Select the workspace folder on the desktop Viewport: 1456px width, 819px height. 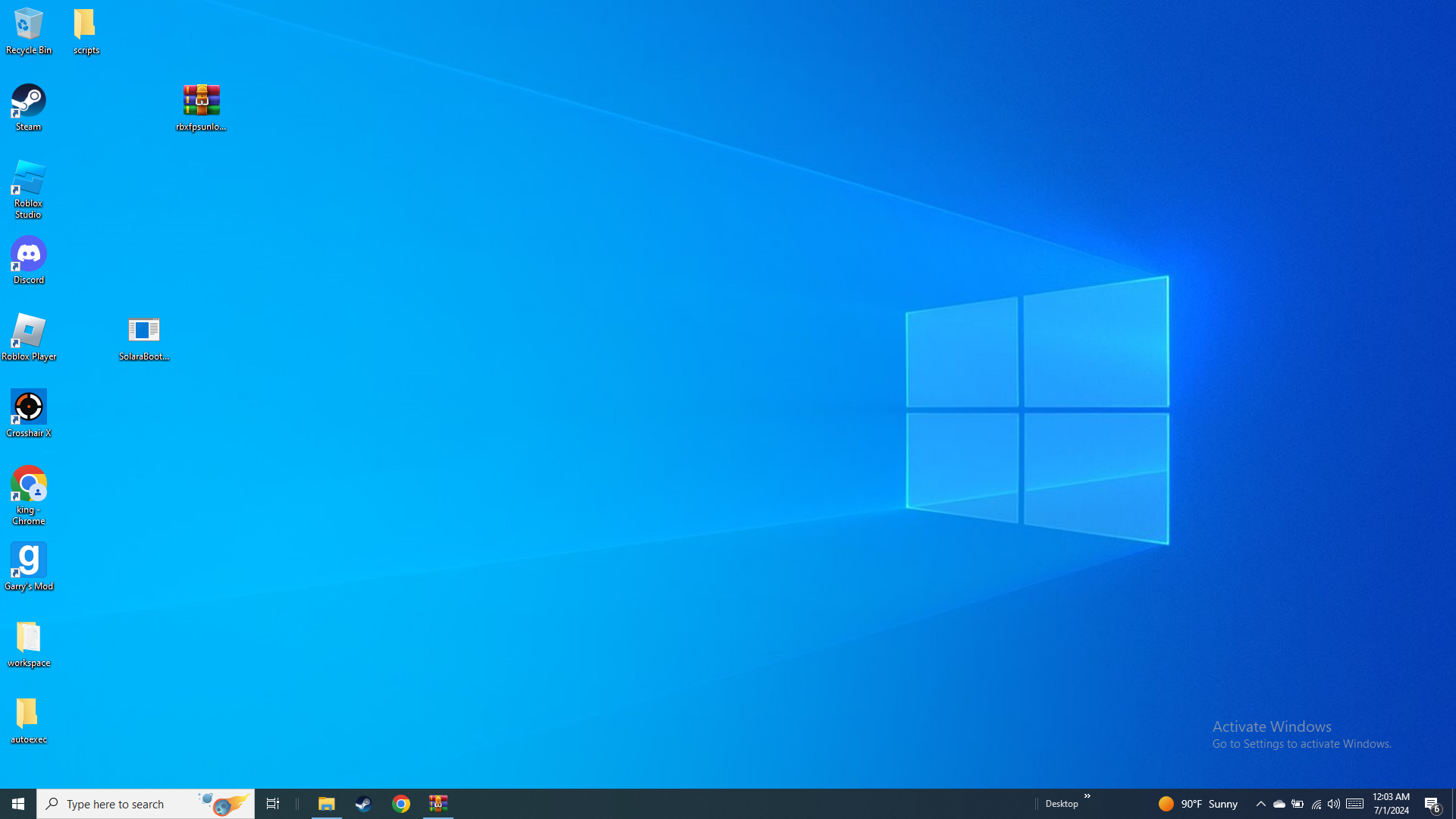tap(29, 644)
